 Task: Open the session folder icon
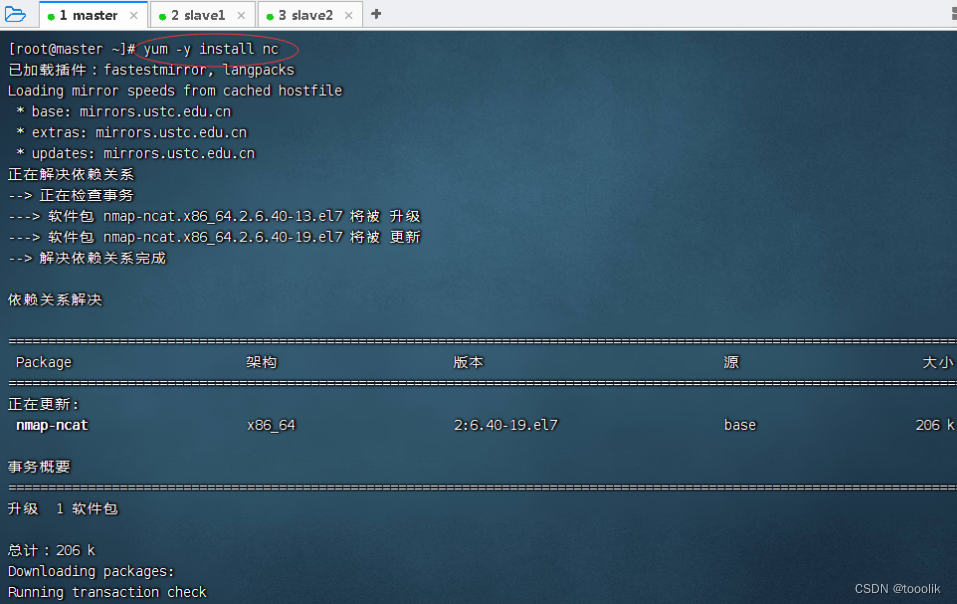click(15, 14)
